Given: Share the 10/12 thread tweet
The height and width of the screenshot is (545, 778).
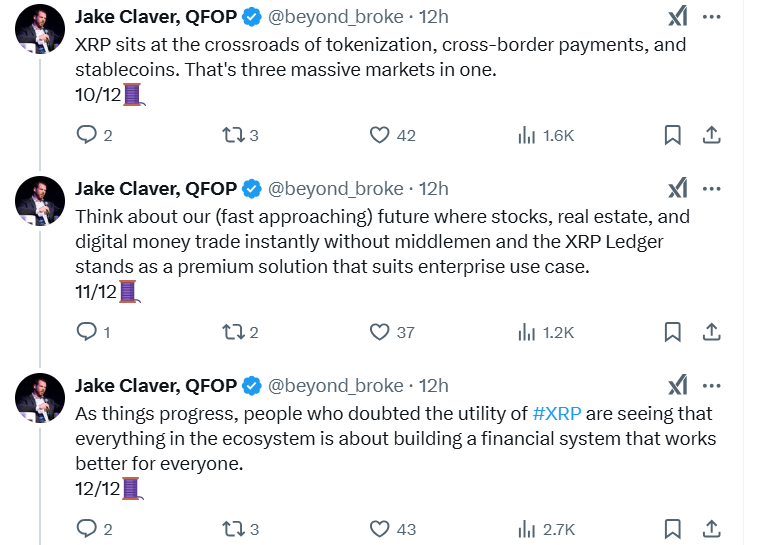Looking at the screenshot, I should point(711,135).
